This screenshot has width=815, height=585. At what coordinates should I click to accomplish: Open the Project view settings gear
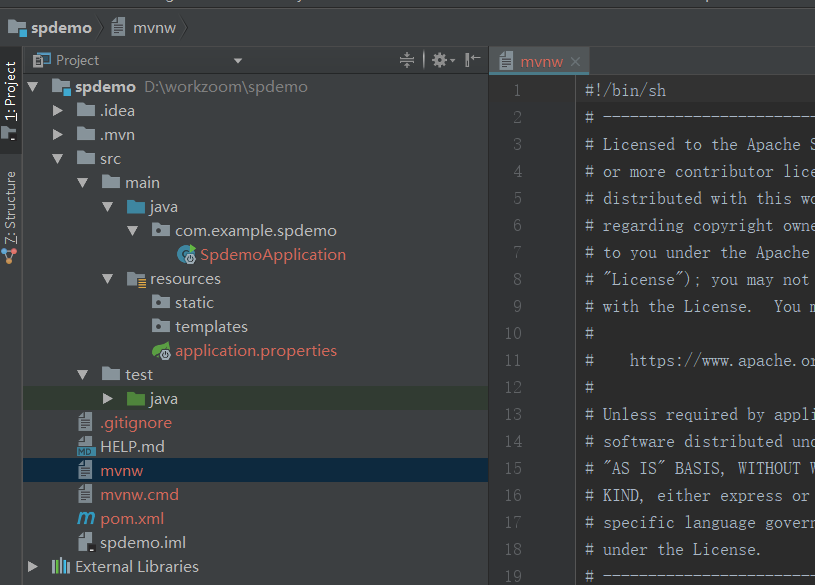click(x=440, y=60)
